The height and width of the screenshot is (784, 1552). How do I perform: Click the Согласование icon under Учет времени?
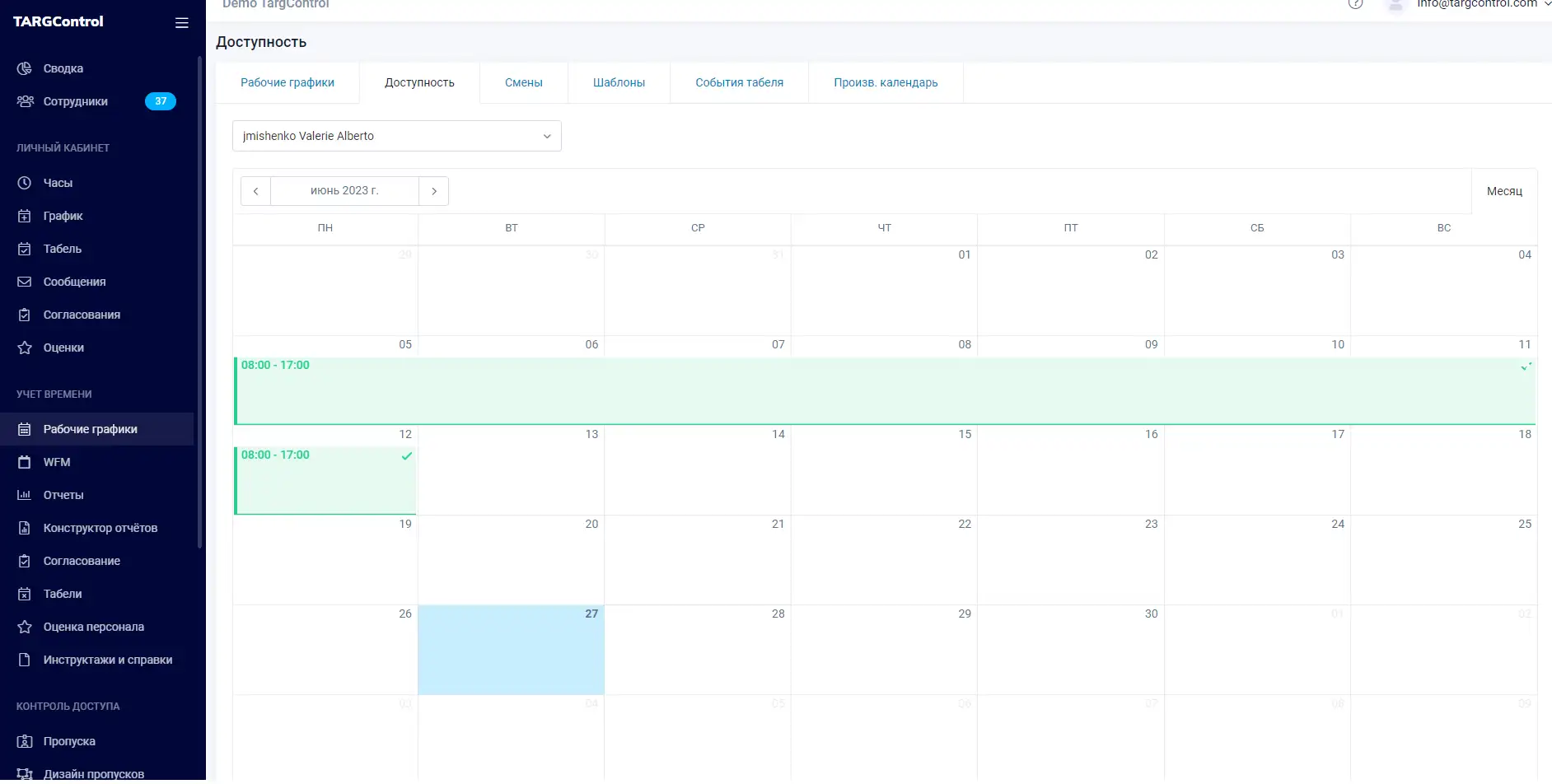coord(25,561)
